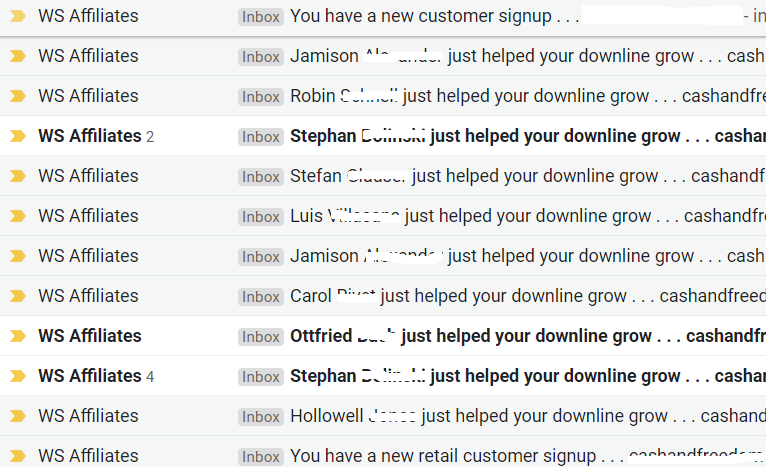Toggle importance marker on retail customer signup email
766x467 pixels.
point(18,457)
